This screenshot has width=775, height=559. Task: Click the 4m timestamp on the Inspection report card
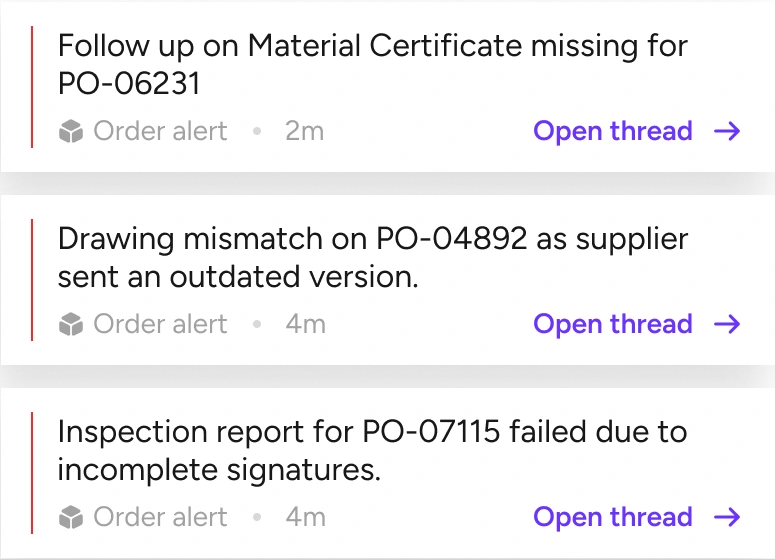pyautogui.click(x=305, y=517)
